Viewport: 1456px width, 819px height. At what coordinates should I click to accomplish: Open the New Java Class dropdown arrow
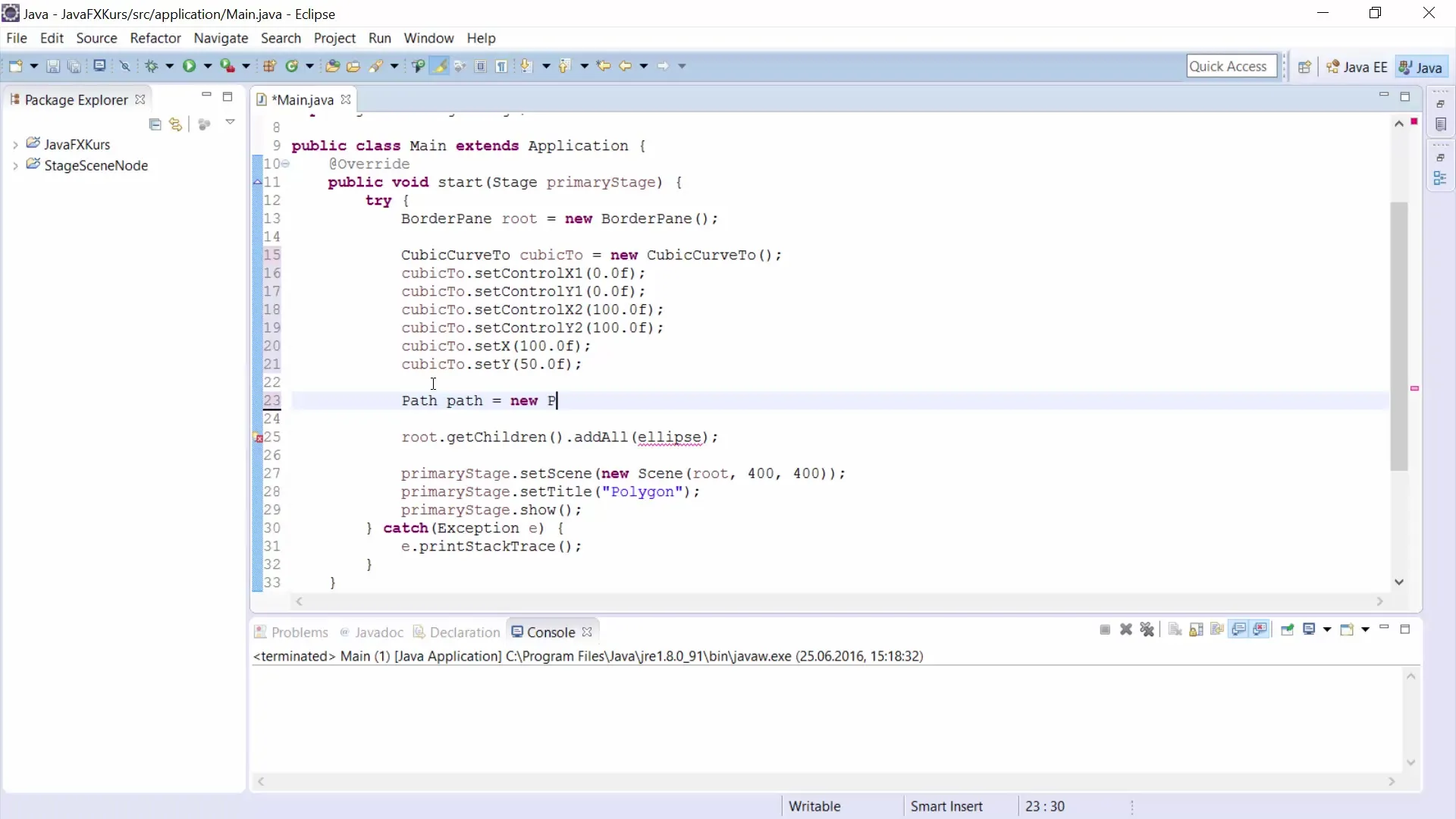click(309, 66)
